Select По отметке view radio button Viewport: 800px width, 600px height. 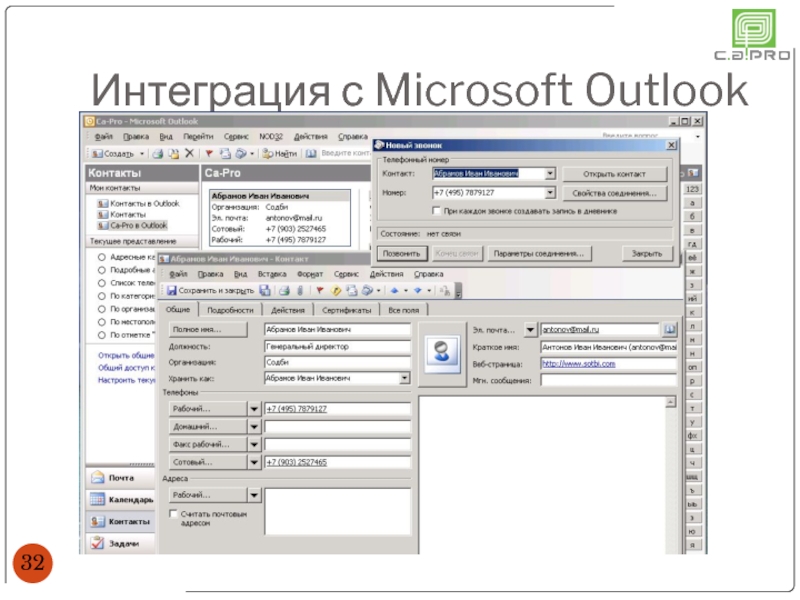pos(102,335)
